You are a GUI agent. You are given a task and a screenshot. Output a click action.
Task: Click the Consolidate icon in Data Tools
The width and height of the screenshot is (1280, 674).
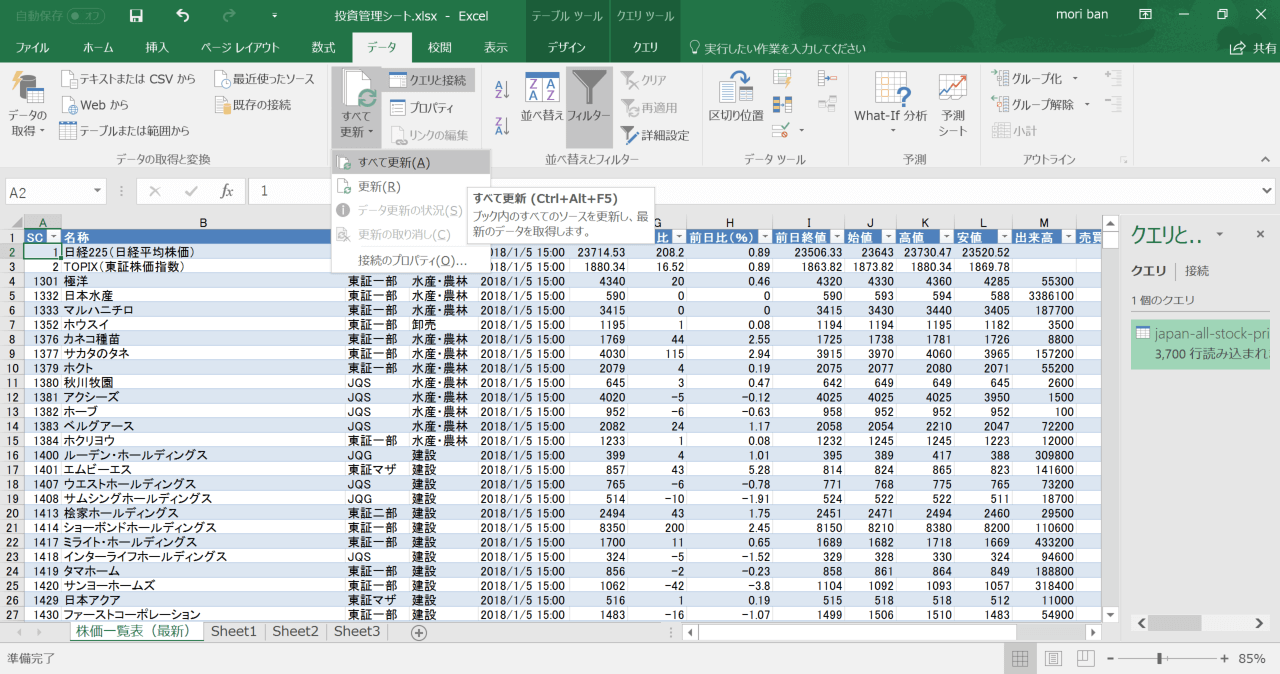[827, 79]
